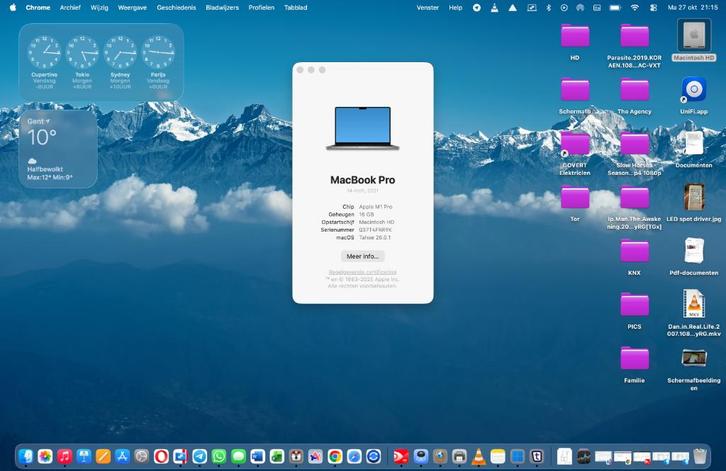Open Finder from the Dock
726x471 pixels.
pos(27,456)
